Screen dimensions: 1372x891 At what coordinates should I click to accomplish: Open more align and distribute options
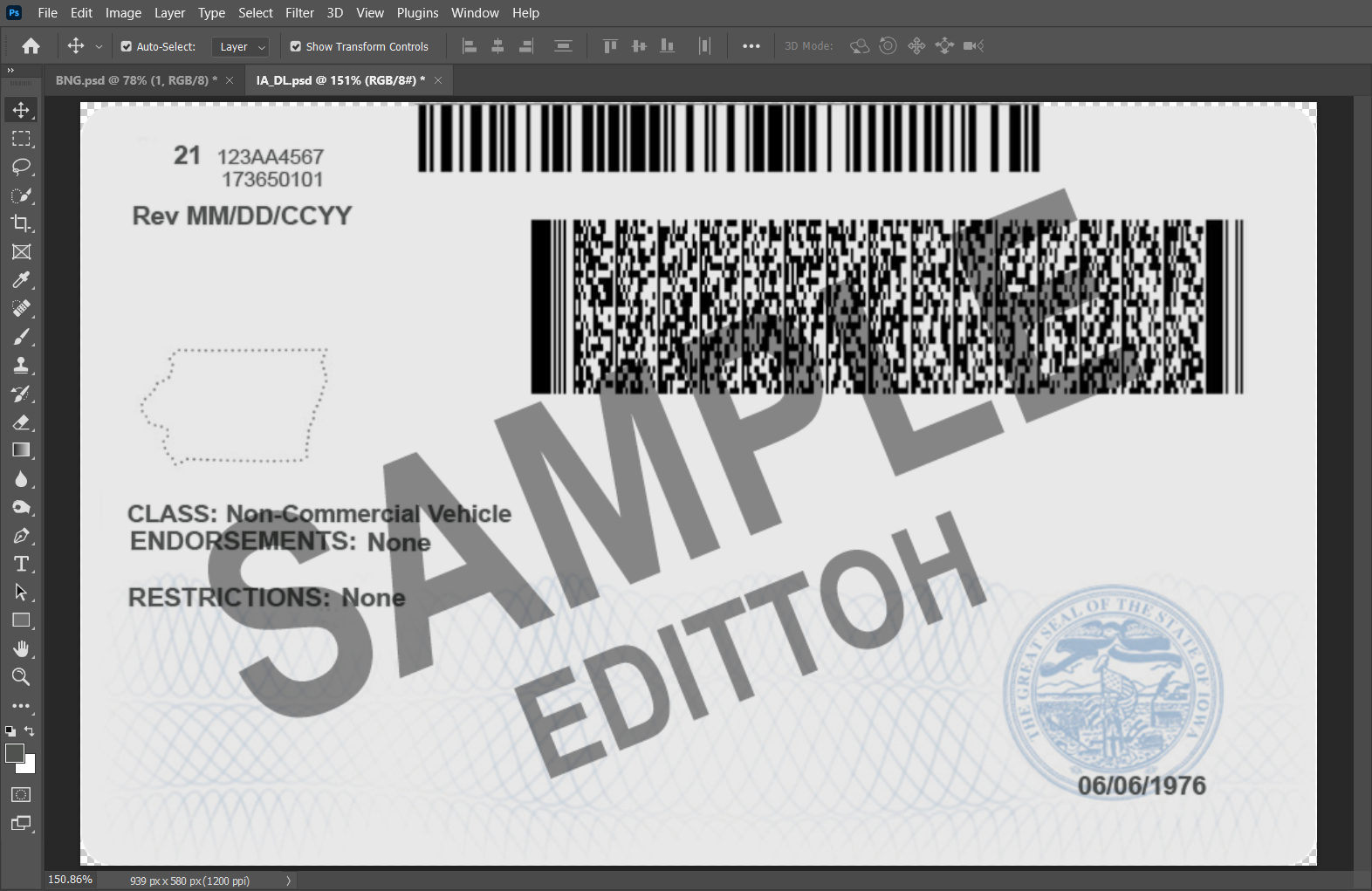[751, 46]
